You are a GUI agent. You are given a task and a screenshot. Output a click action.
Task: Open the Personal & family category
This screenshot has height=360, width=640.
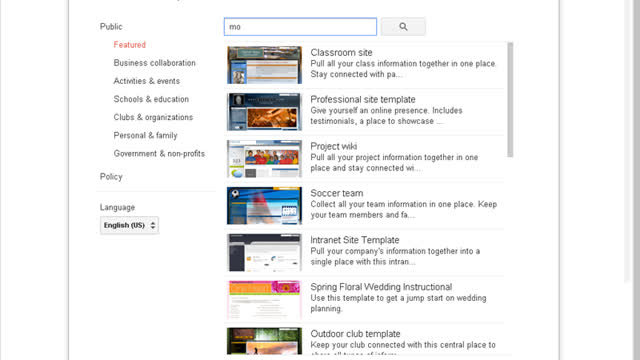pos(145,136)
